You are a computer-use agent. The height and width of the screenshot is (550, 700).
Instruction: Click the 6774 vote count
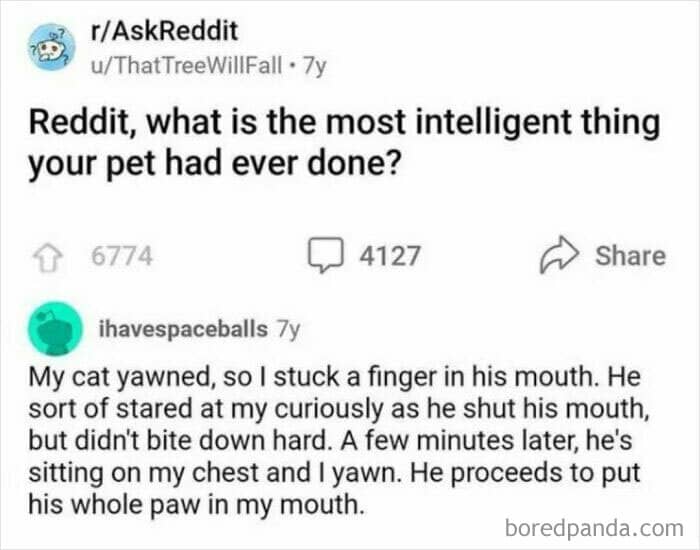[x=122, y=256]
